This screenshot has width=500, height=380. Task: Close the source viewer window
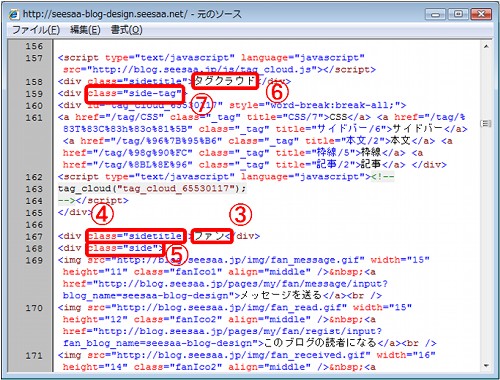pos(481,14)
